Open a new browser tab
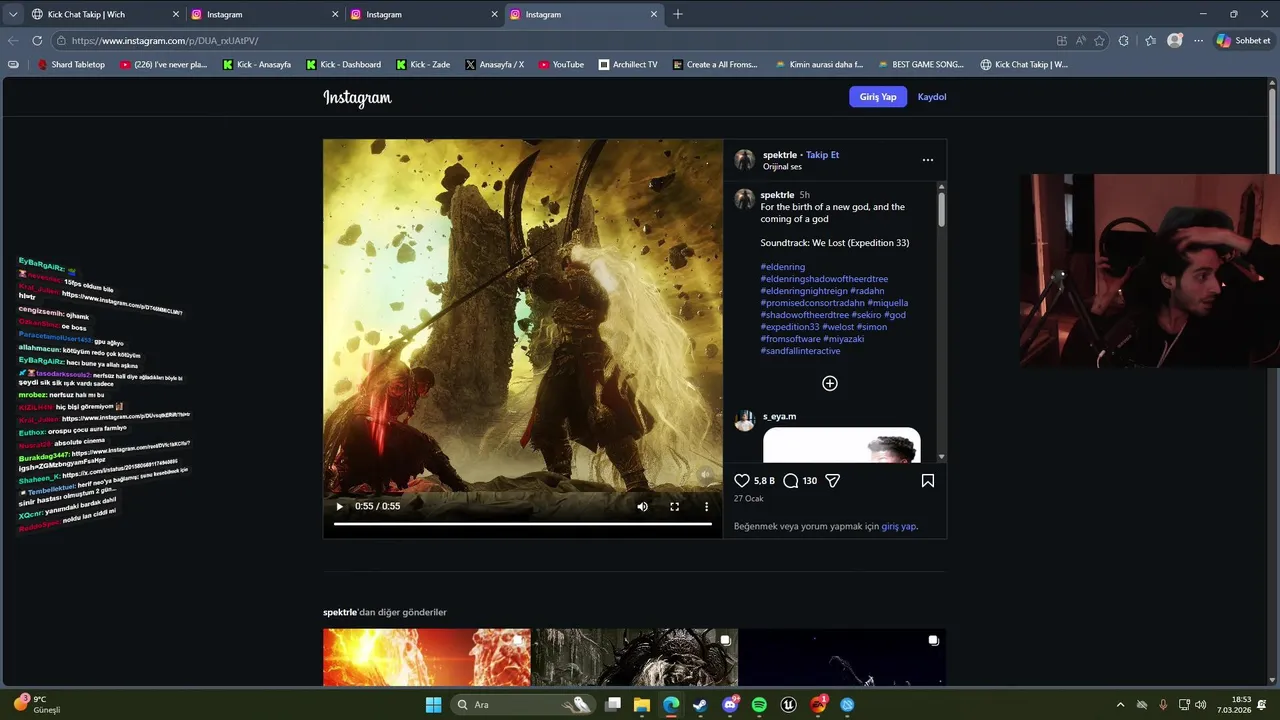The height and width of the screenshot is (720, 1280). click(678, 14)
